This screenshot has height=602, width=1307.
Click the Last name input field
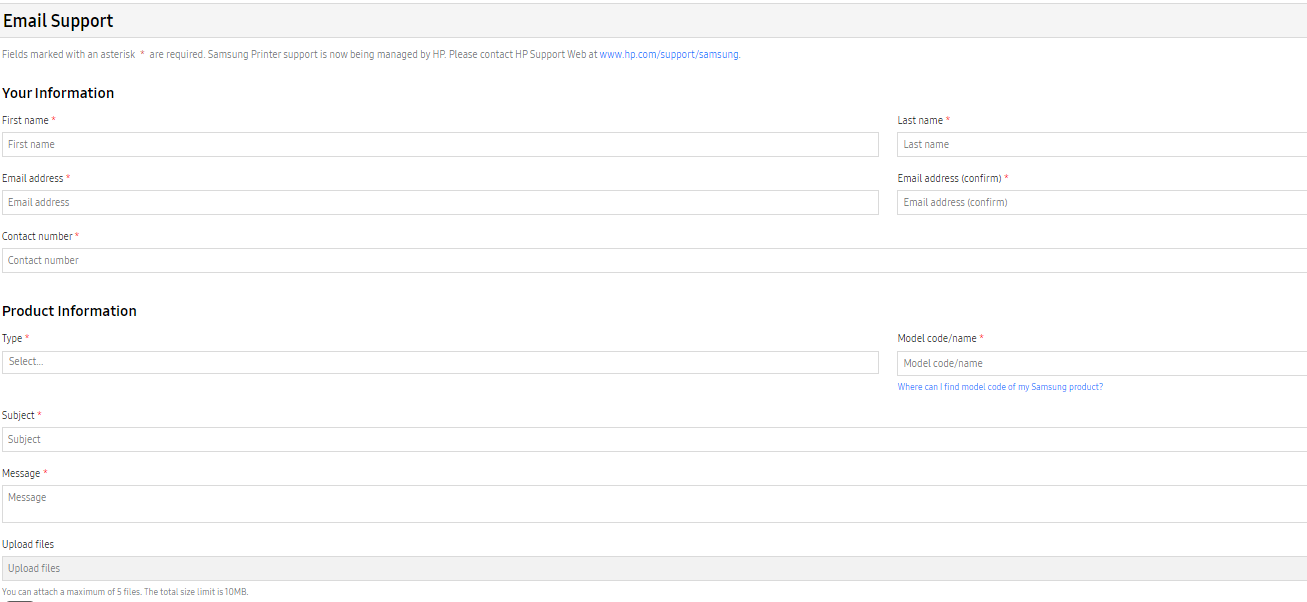[x=1101, y=144]
